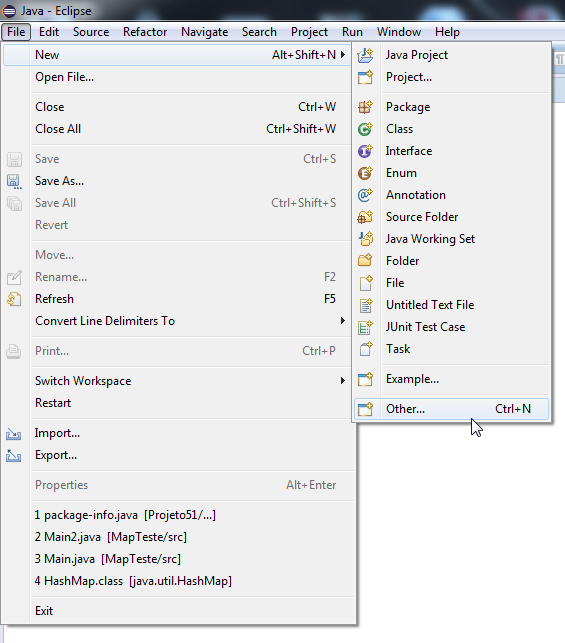565x643 pixels.
Task: Open the Window menu
Action: pyautogui.click(x=399, y=32)
